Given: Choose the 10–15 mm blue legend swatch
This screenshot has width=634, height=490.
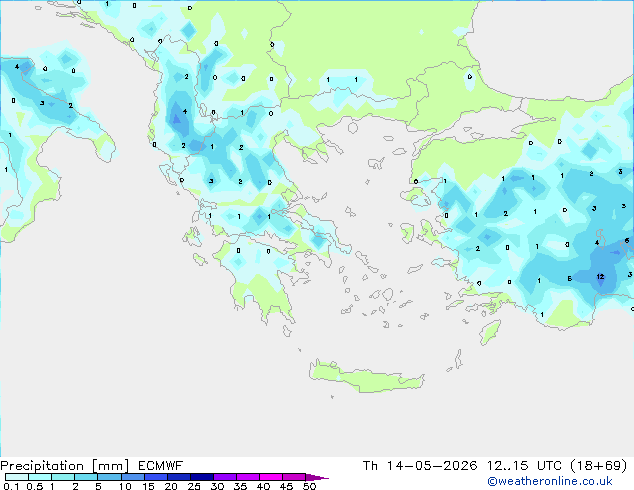Looking at the screenshot, I should (x=132, y=477).
